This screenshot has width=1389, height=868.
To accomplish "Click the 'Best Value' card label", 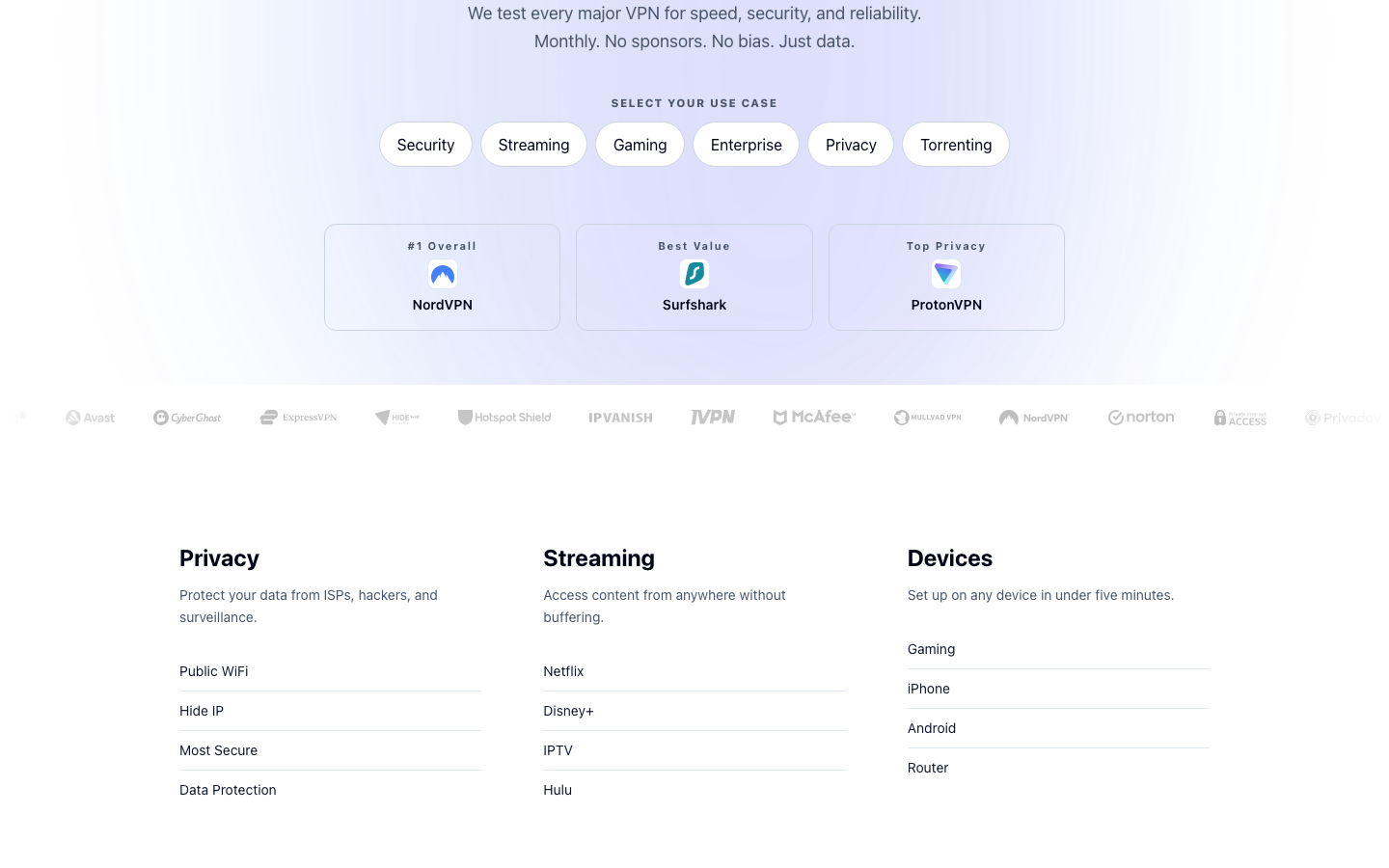I will pyautogui.click(x=694, y=246).
